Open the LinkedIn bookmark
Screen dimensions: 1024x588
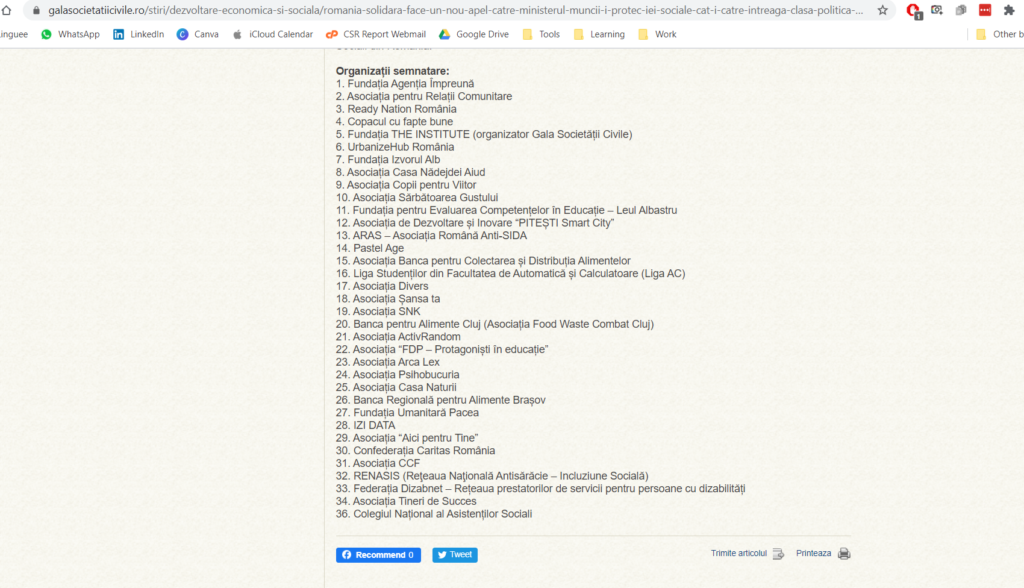(138, 34)
